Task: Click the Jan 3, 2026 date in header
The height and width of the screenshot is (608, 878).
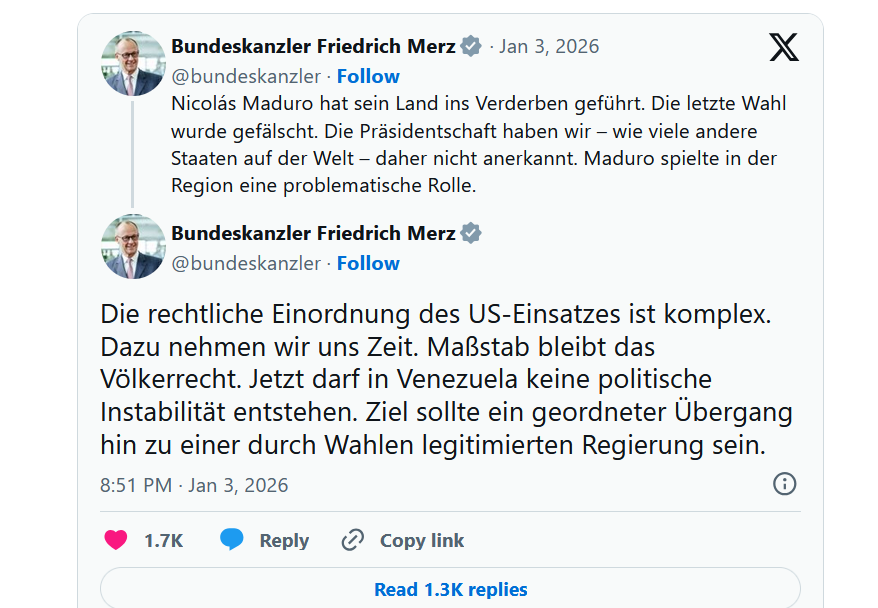Action: click(x=549, y=46)
